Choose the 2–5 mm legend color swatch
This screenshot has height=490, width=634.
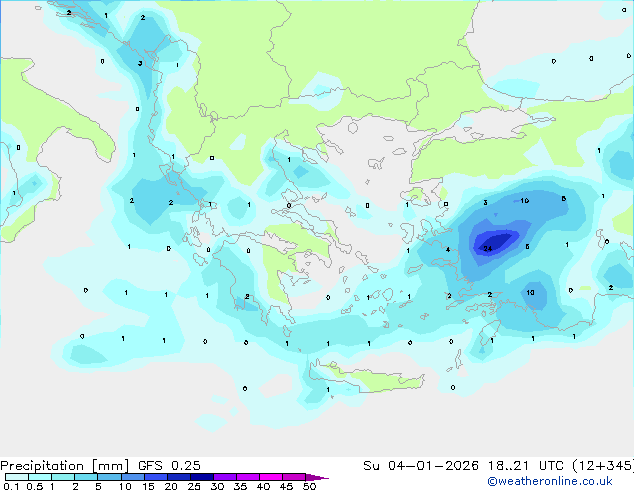(86, 477)
